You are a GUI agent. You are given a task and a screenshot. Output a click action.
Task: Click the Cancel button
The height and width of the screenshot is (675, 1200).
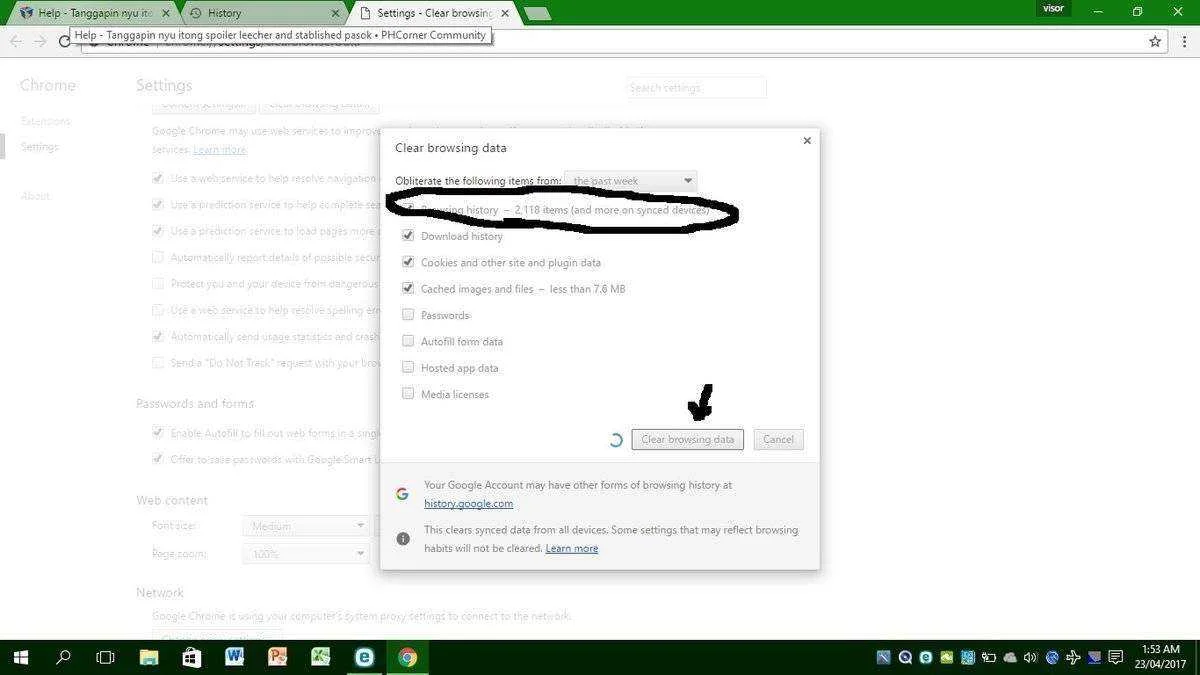(778, 439)
